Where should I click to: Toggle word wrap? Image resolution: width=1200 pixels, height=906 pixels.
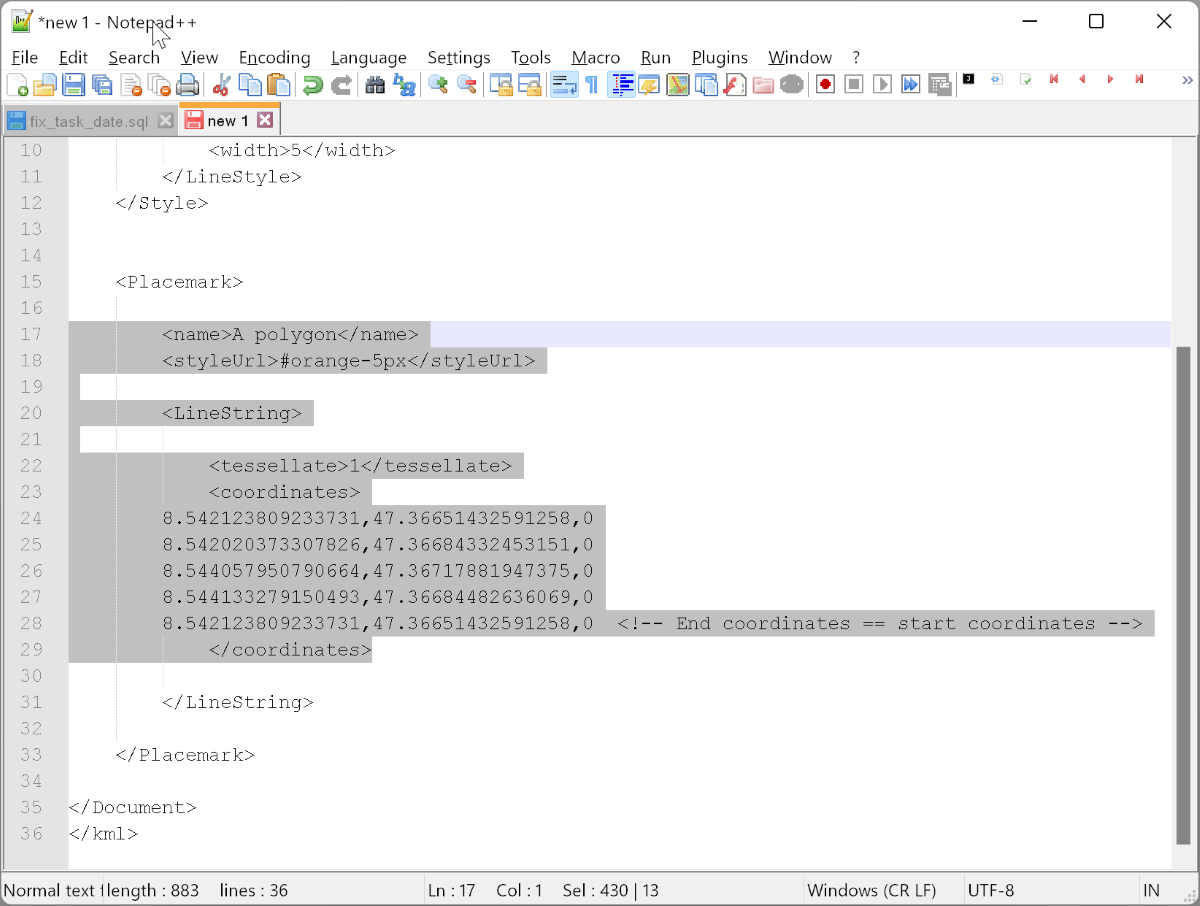(x=564, y=85)
